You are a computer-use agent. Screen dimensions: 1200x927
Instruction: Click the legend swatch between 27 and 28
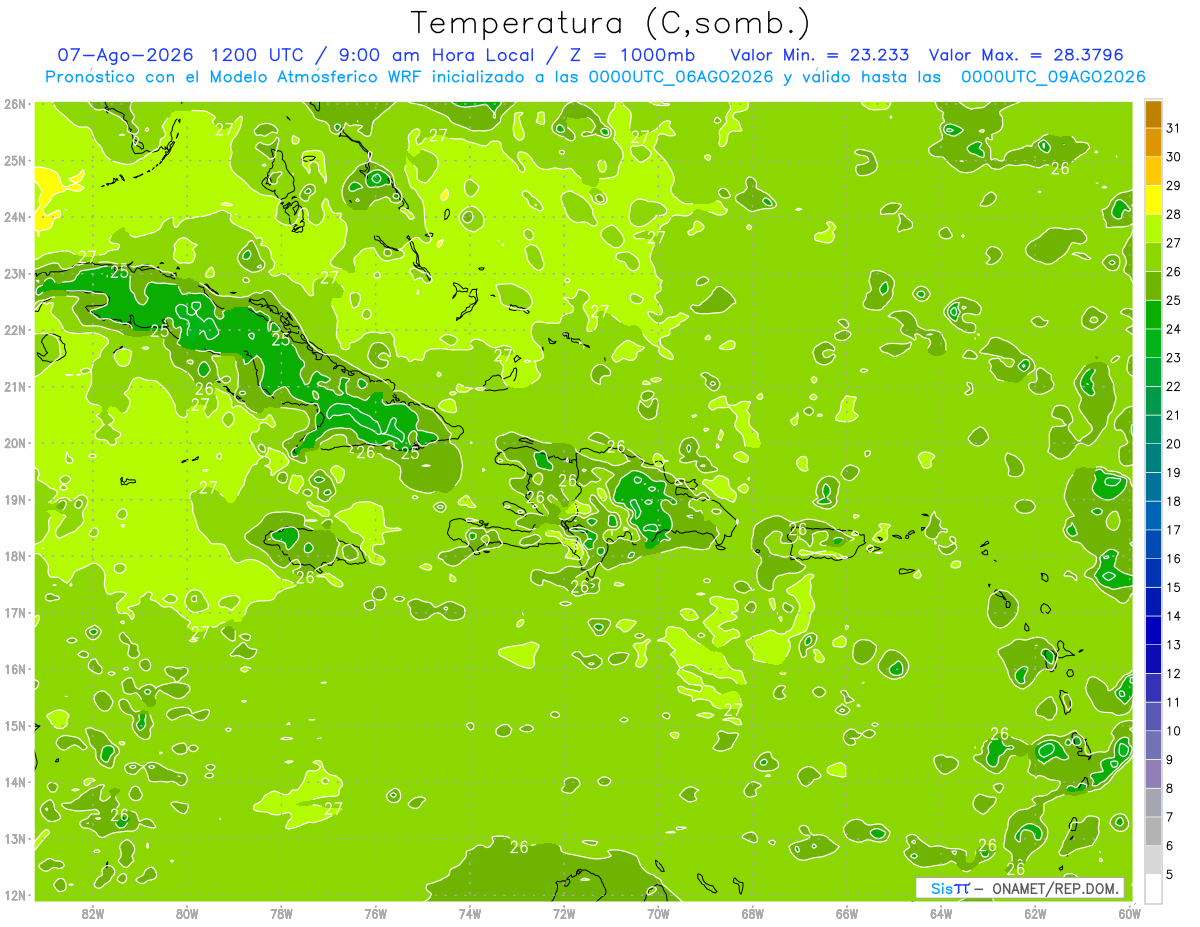tap(1153, 228)
